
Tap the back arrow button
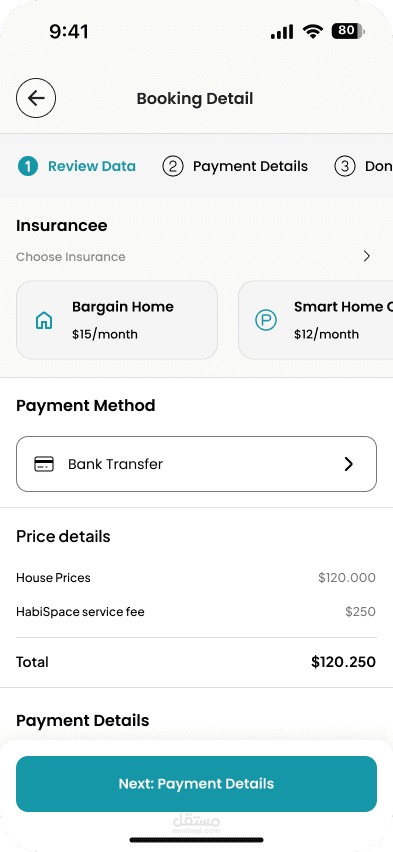click(x=36, y=98)
